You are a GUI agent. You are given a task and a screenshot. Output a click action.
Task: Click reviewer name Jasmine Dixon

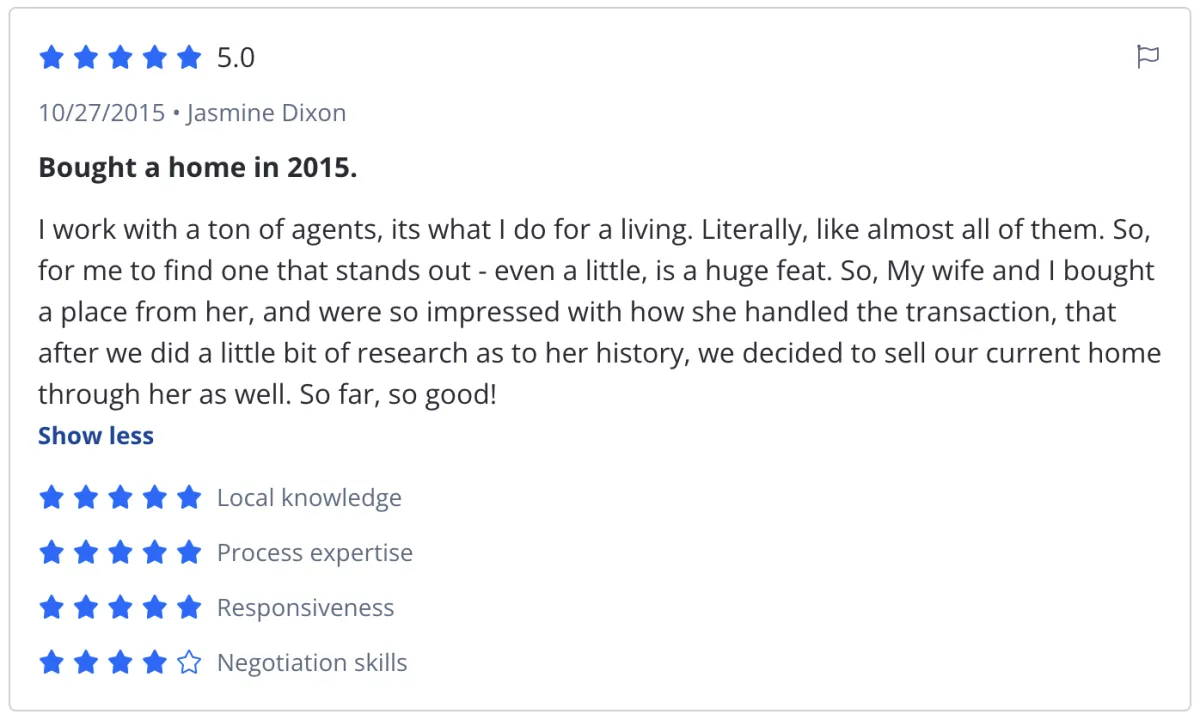(266, 113)
